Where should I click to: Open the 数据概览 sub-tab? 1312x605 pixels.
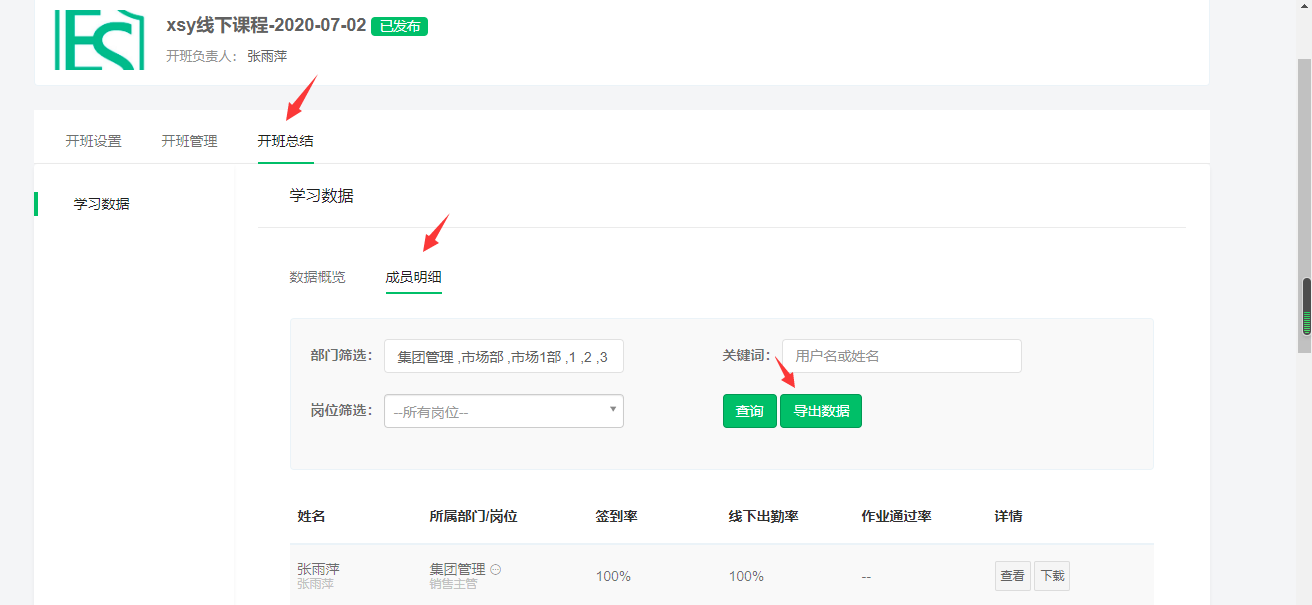point(317,277)
